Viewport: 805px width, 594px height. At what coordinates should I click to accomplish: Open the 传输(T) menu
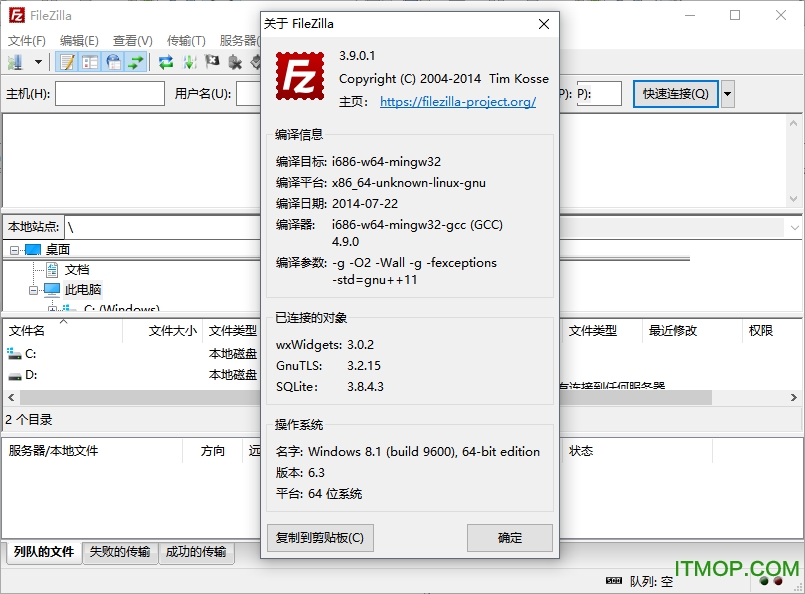[186, 41]
